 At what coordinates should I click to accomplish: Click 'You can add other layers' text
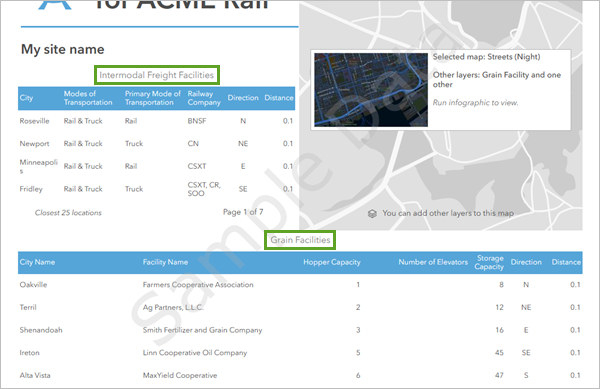(x=448, y=213)
